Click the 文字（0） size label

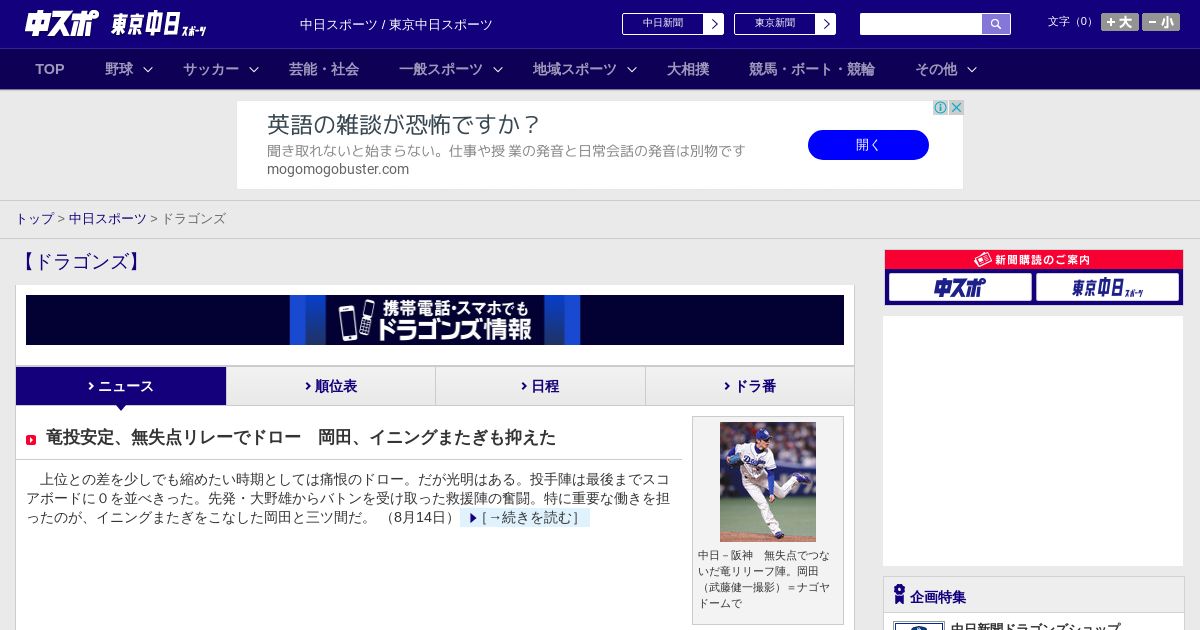tap(1072, 22)
